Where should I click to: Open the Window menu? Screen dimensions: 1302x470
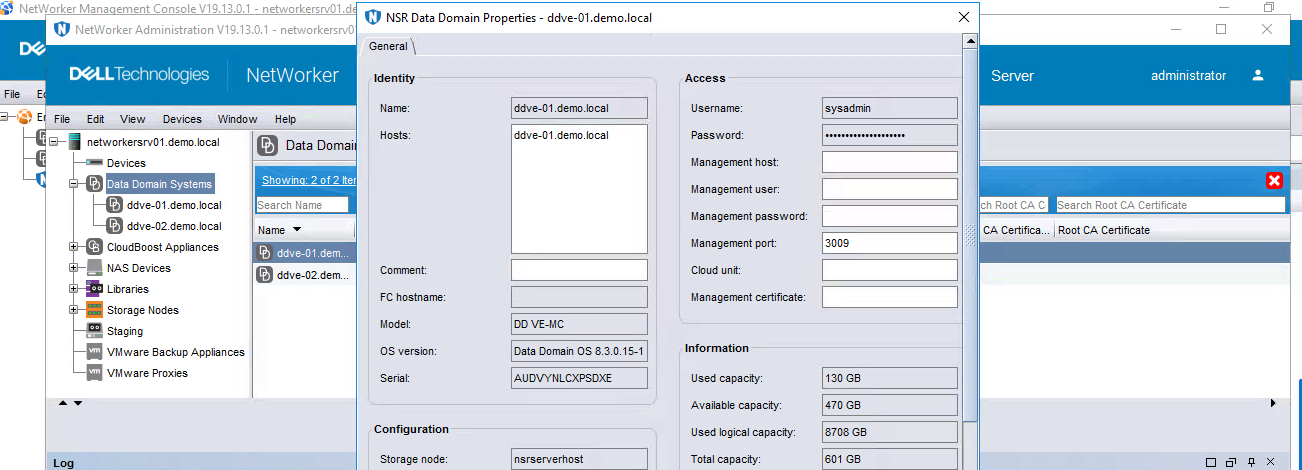coord(237,119)
